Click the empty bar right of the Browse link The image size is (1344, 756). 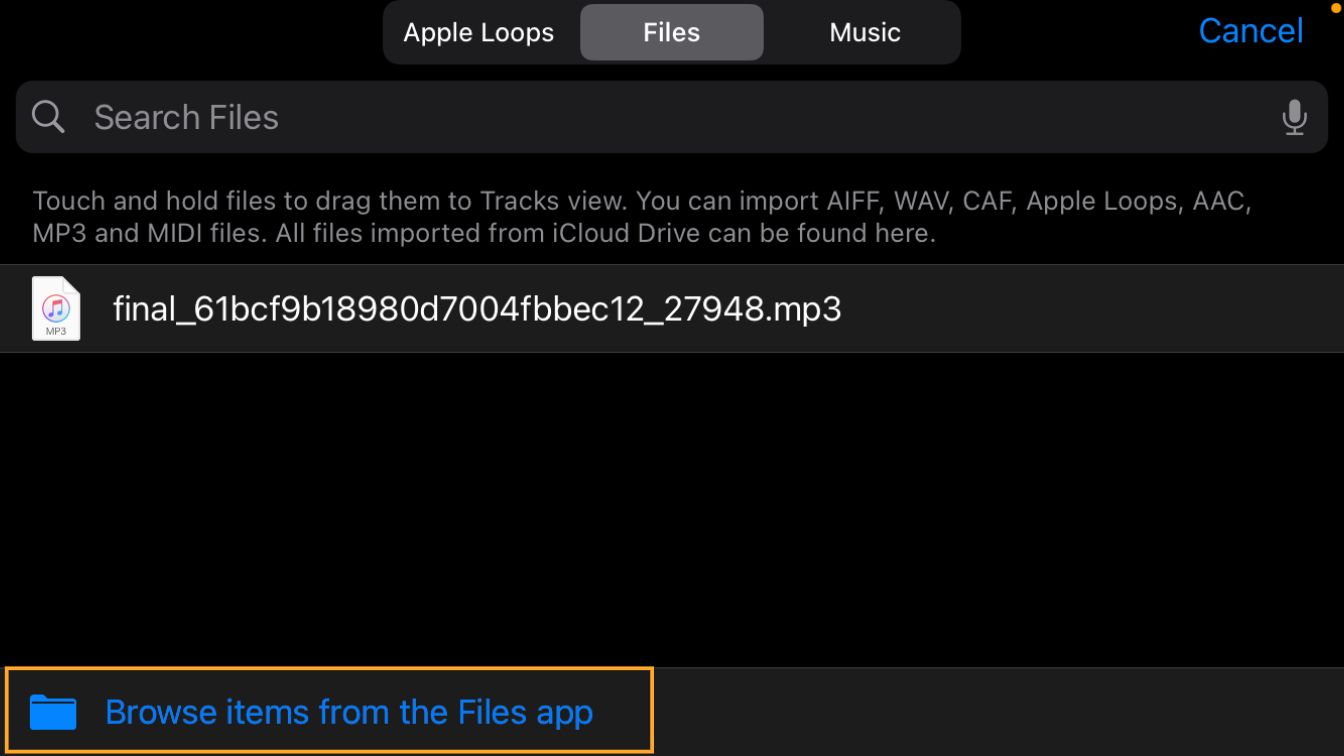[998, 712]
